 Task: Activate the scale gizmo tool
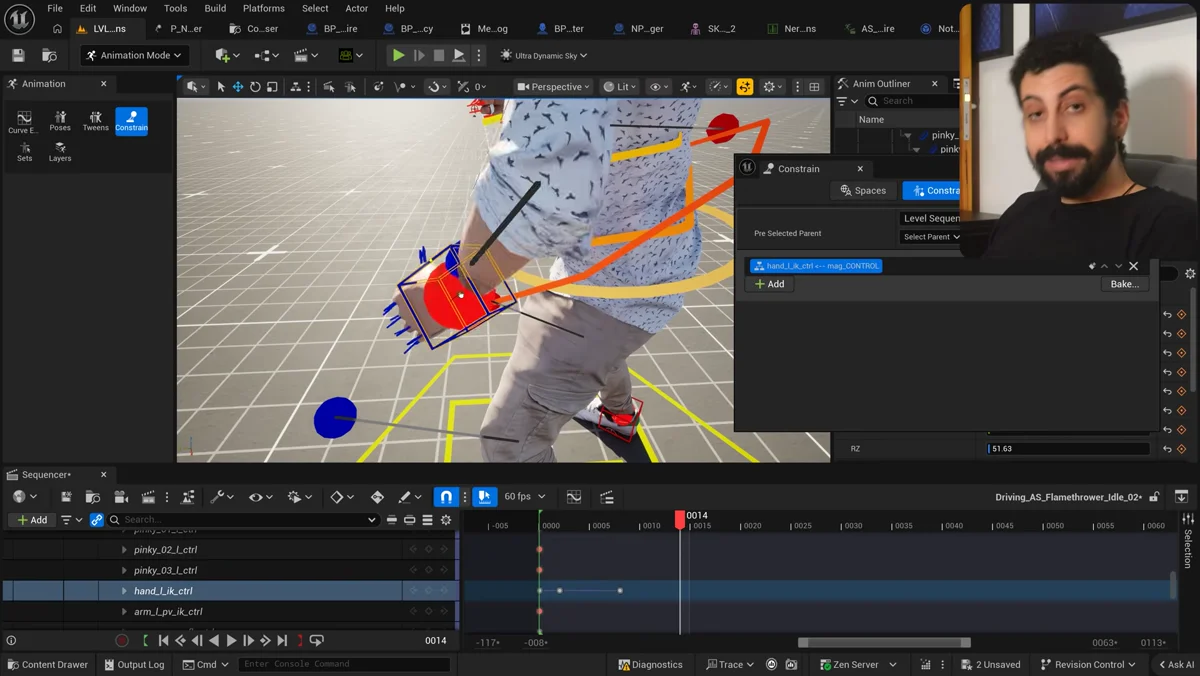[x=272, y=87]
